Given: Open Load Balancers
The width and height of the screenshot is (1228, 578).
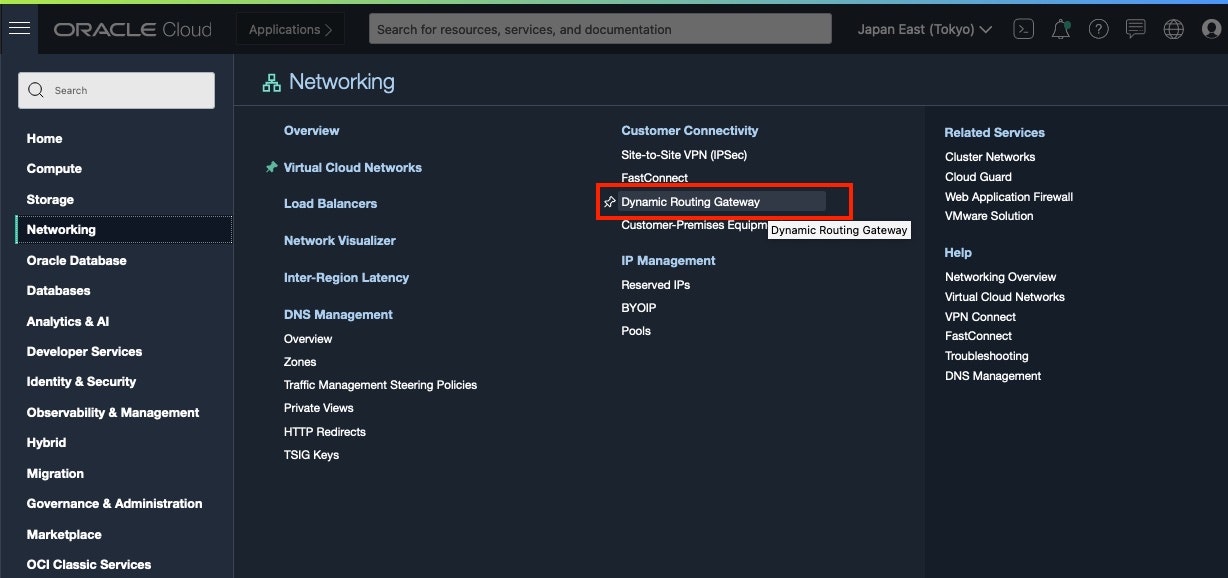Looking at the screenshot, I should [330, 204].
